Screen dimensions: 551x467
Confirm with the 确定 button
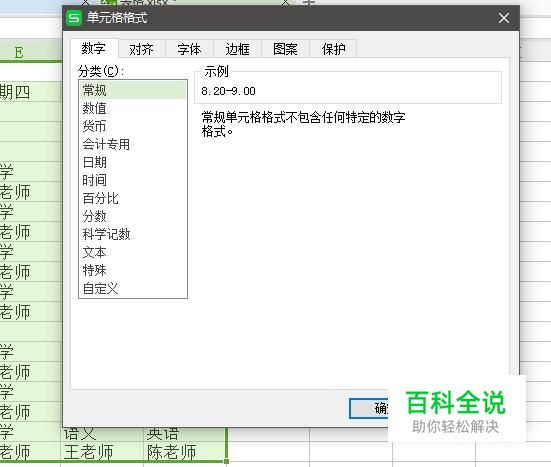tap(369, 408)
